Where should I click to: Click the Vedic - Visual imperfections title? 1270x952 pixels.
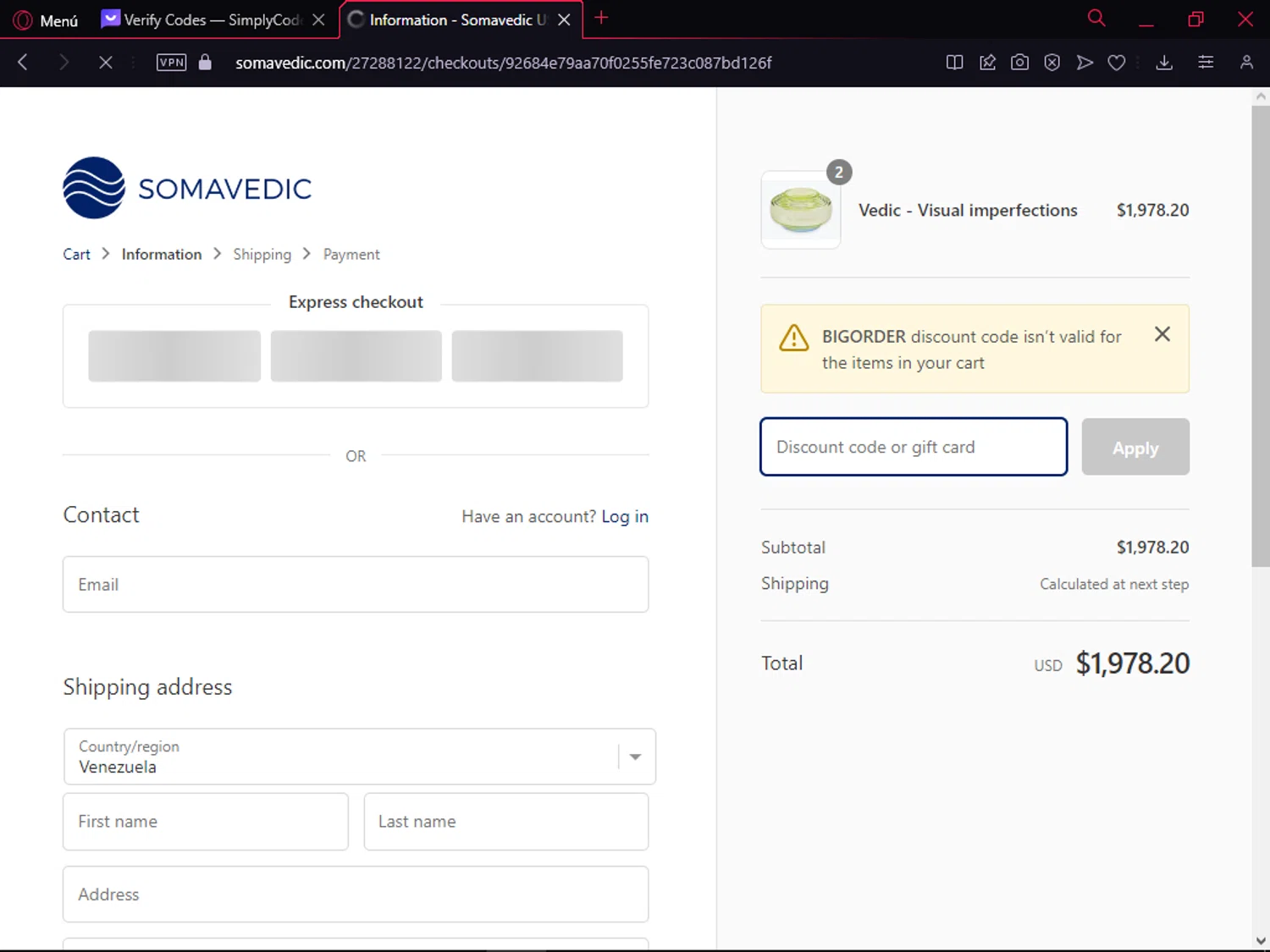968,210
